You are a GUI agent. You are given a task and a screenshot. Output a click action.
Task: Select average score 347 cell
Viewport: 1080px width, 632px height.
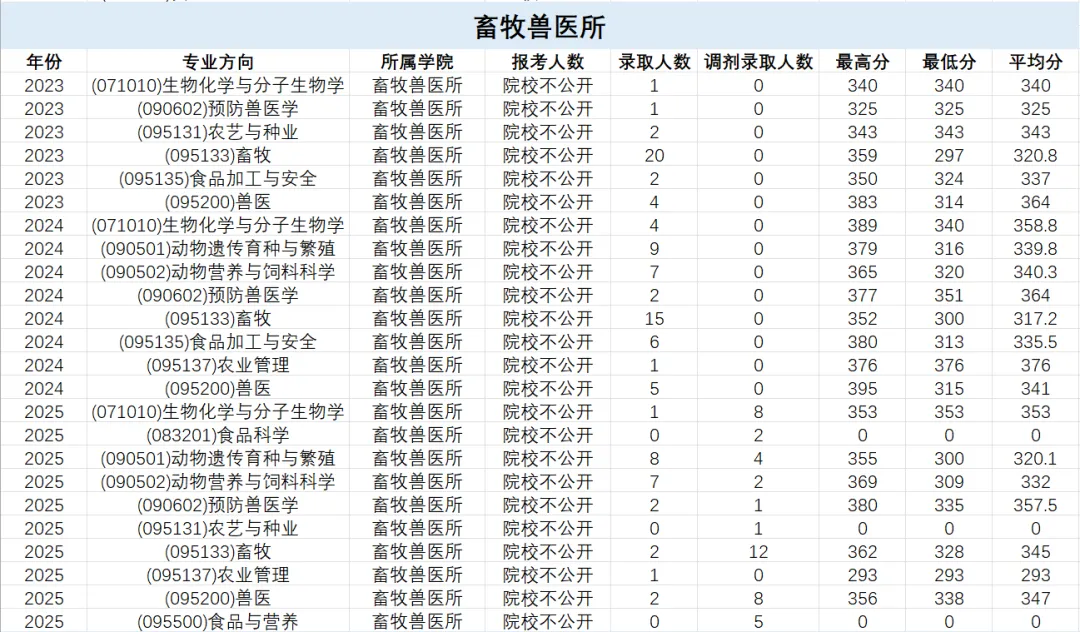(1035, 598)
